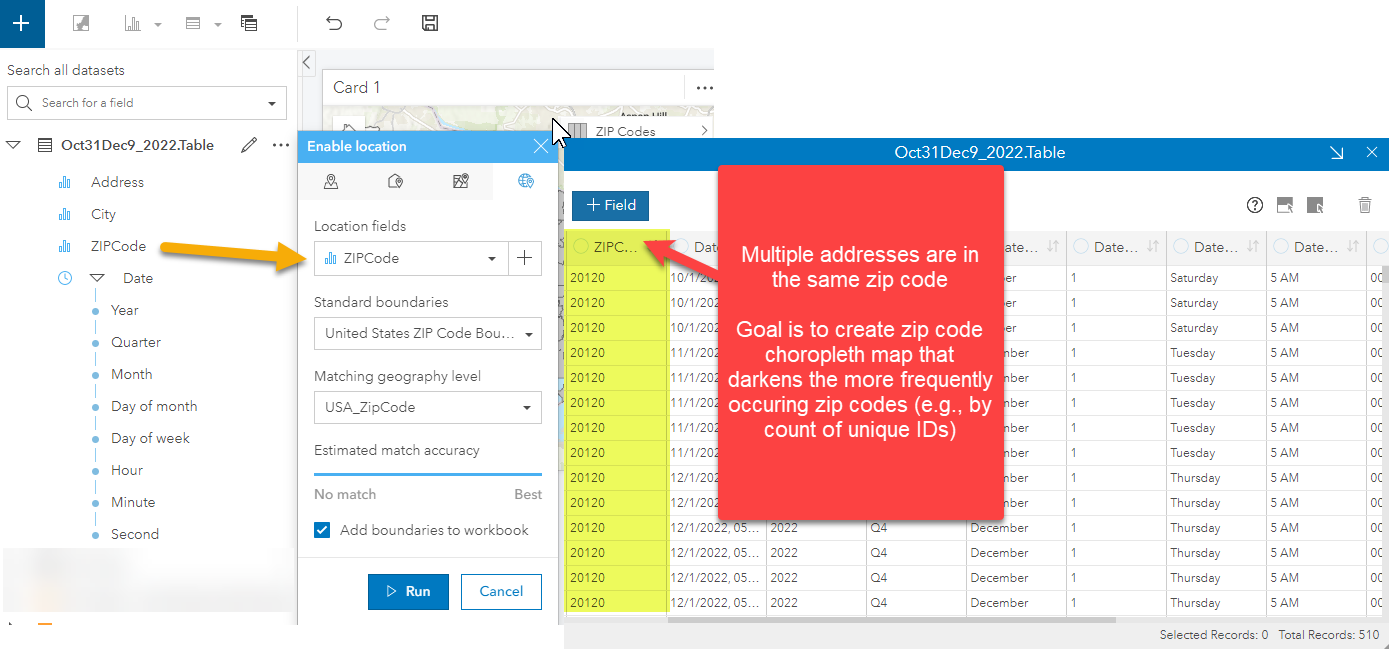The image size is (1389, 649).
Task: Cancel the Enable location dialog
Action: pos(501,591)
